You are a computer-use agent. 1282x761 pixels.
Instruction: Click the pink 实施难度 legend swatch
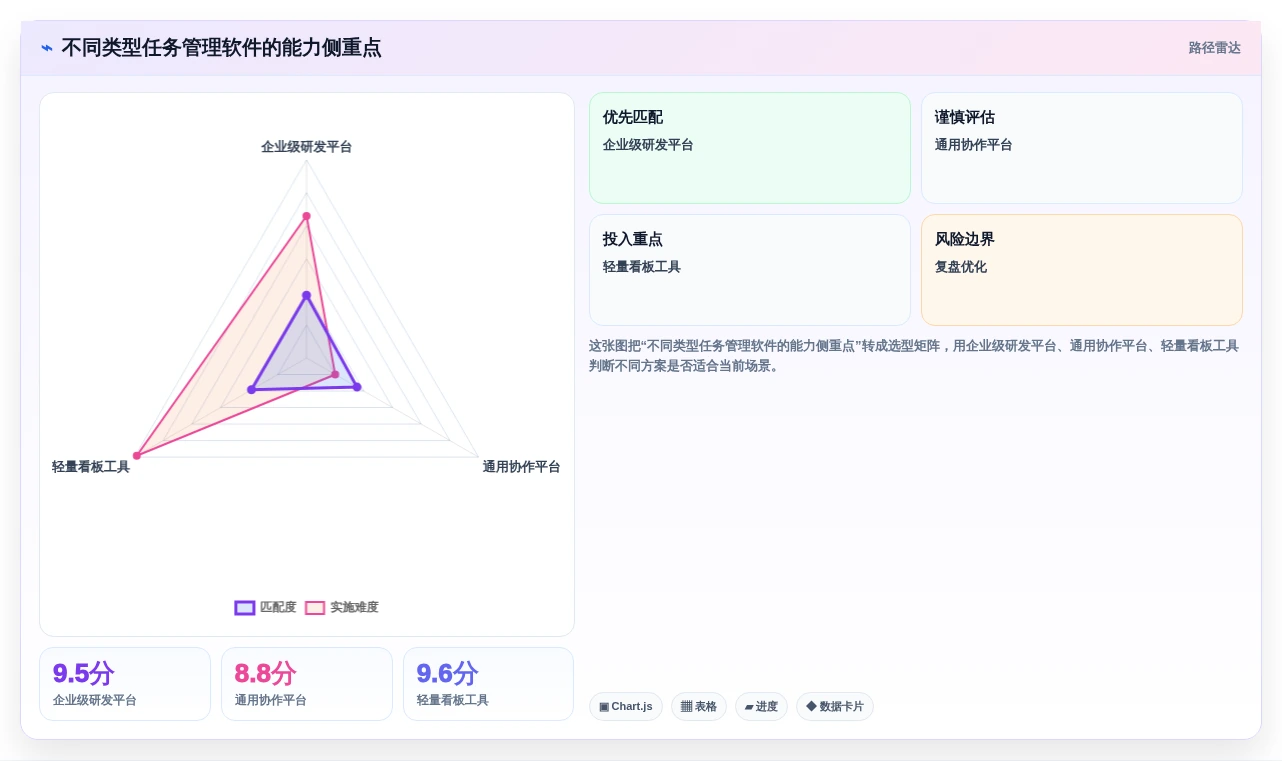pyautogui.click(x=315, y=607)
